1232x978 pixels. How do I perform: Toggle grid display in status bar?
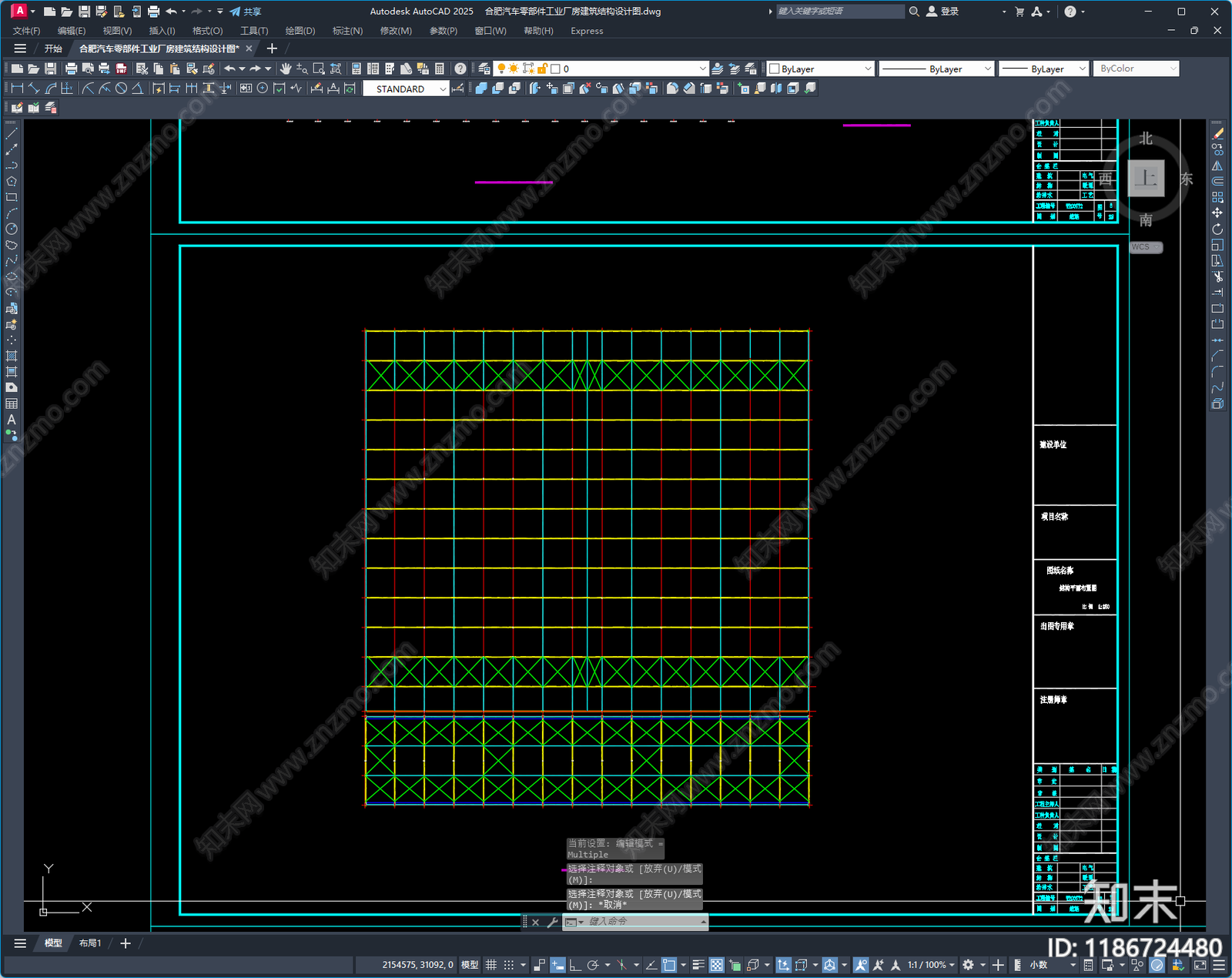tap(490, 965)
